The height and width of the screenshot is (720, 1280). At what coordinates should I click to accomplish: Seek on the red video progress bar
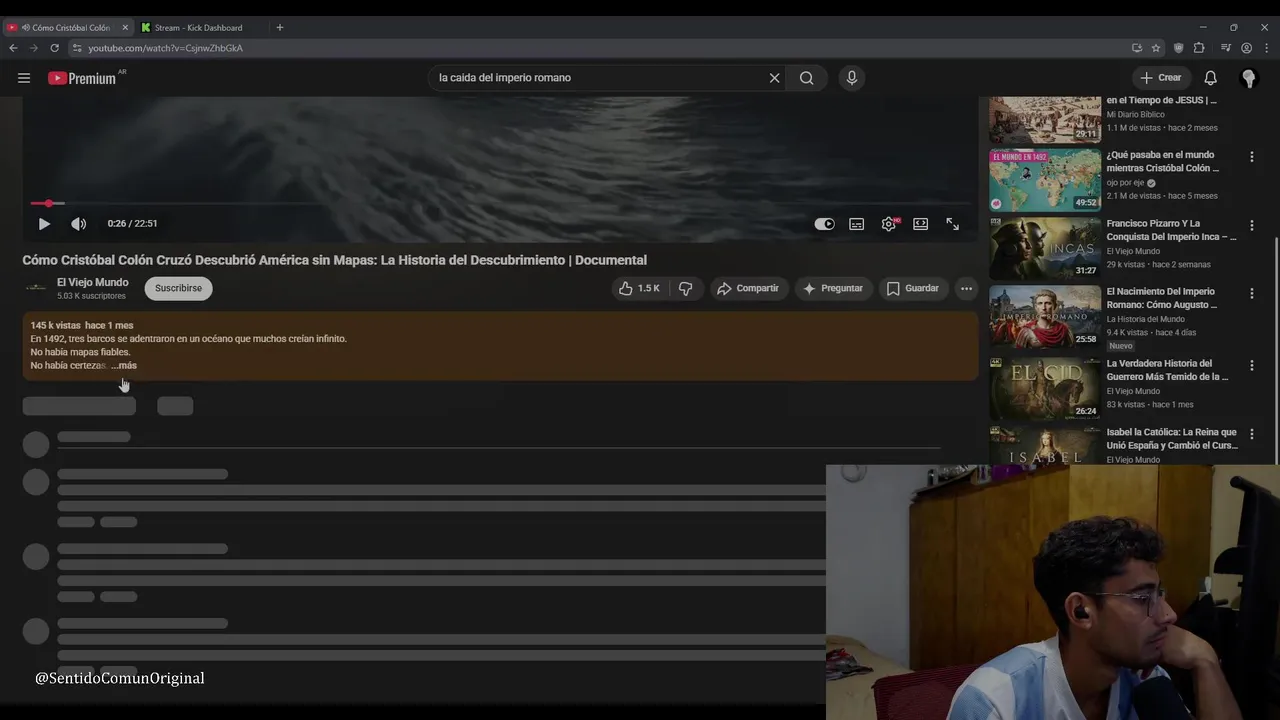click(500, 204)
